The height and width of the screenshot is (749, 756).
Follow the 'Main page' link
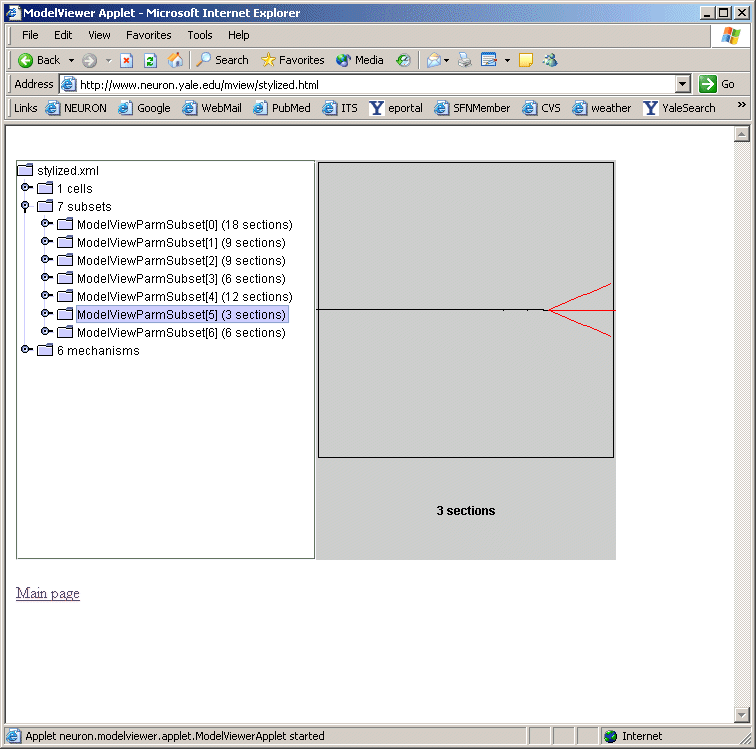click(x=48, y=594)
